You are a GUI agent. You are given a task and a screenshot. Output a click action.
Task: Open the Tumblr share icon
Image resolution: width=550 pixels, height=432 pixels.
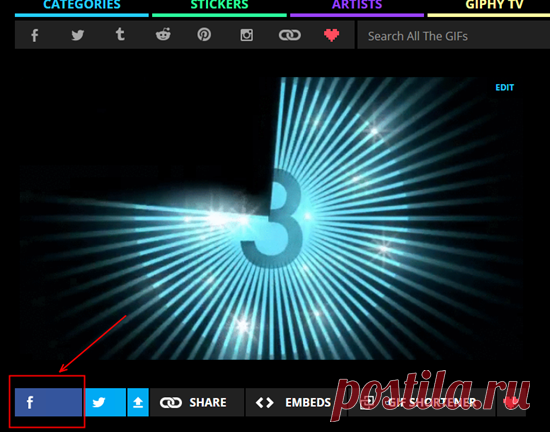click(120, 35)
